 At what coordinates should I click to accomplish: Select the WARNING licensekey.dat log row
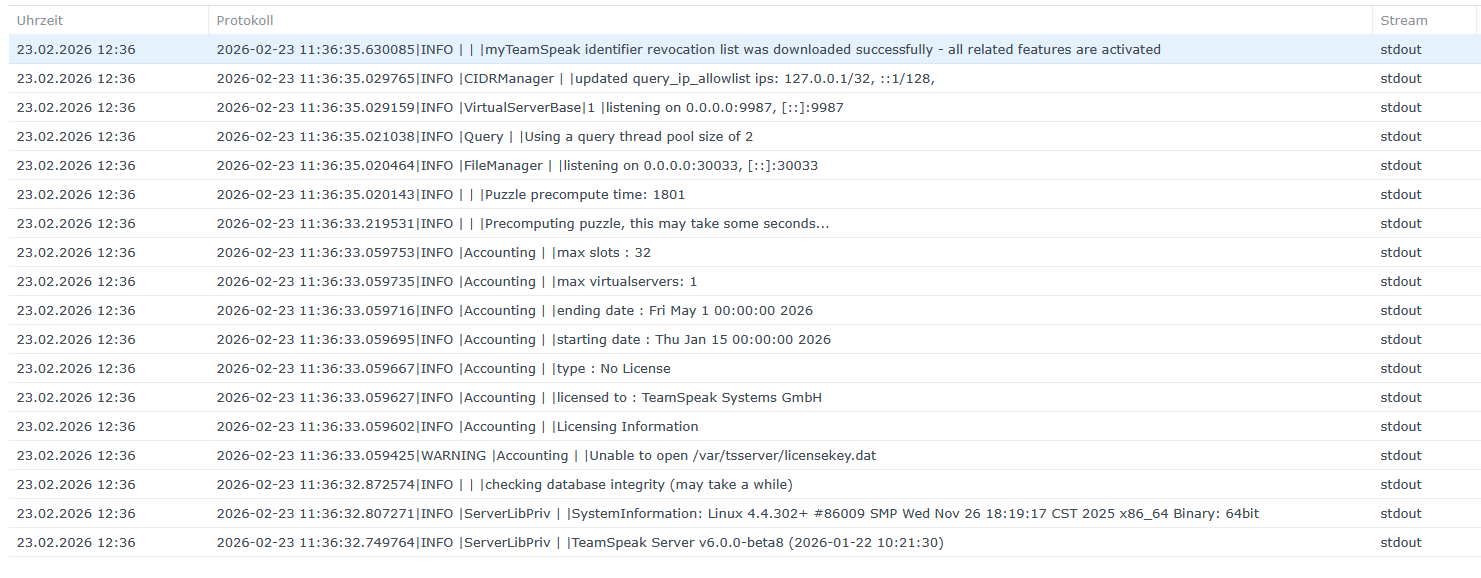(x=546, y=455)
